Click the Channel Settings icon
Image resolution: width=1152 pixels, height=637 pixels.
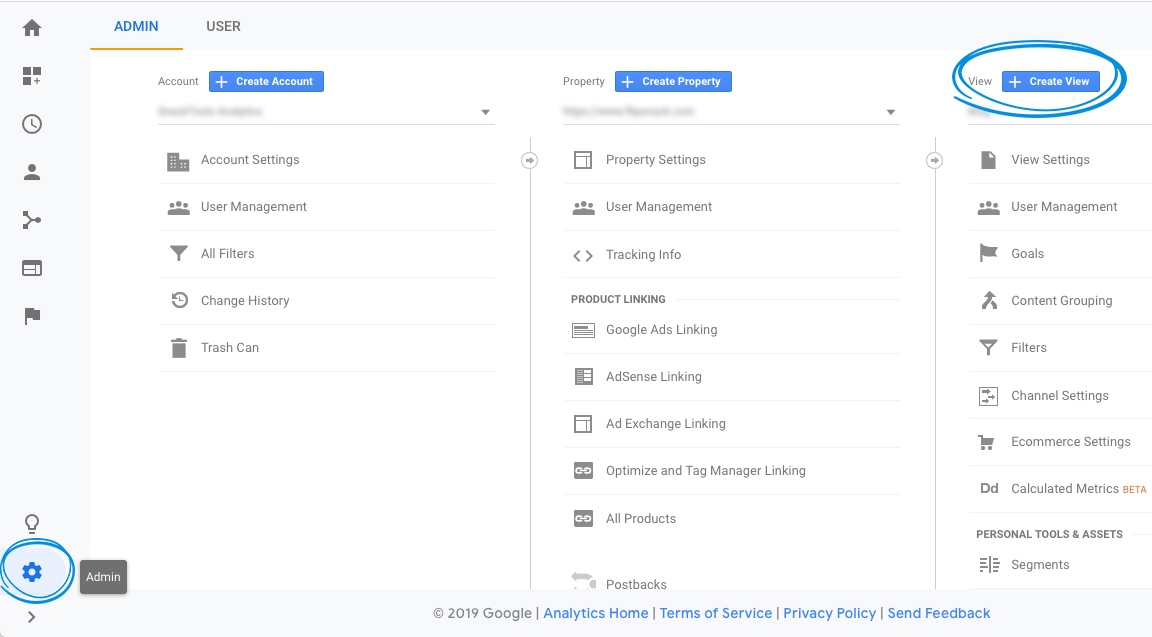pyautogui.click(x=989, y=396)
